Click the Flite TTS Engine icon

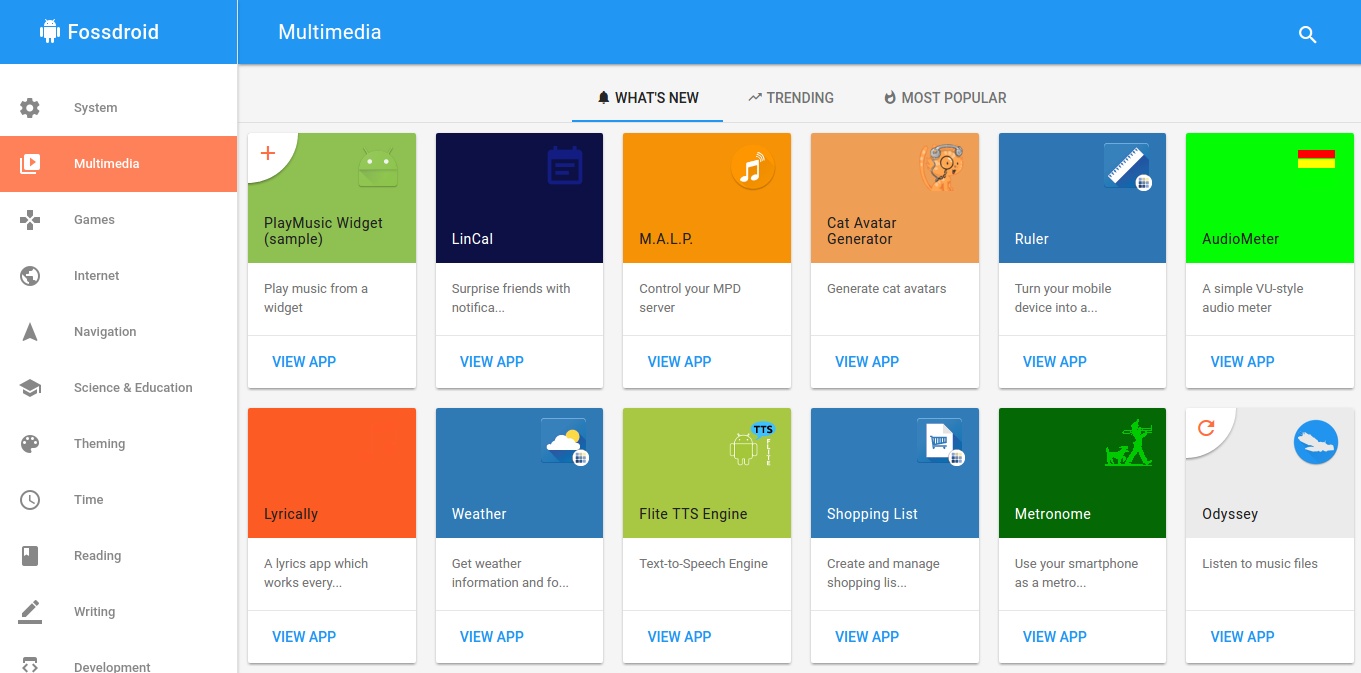pyautogui.click(x=753, y=443)
